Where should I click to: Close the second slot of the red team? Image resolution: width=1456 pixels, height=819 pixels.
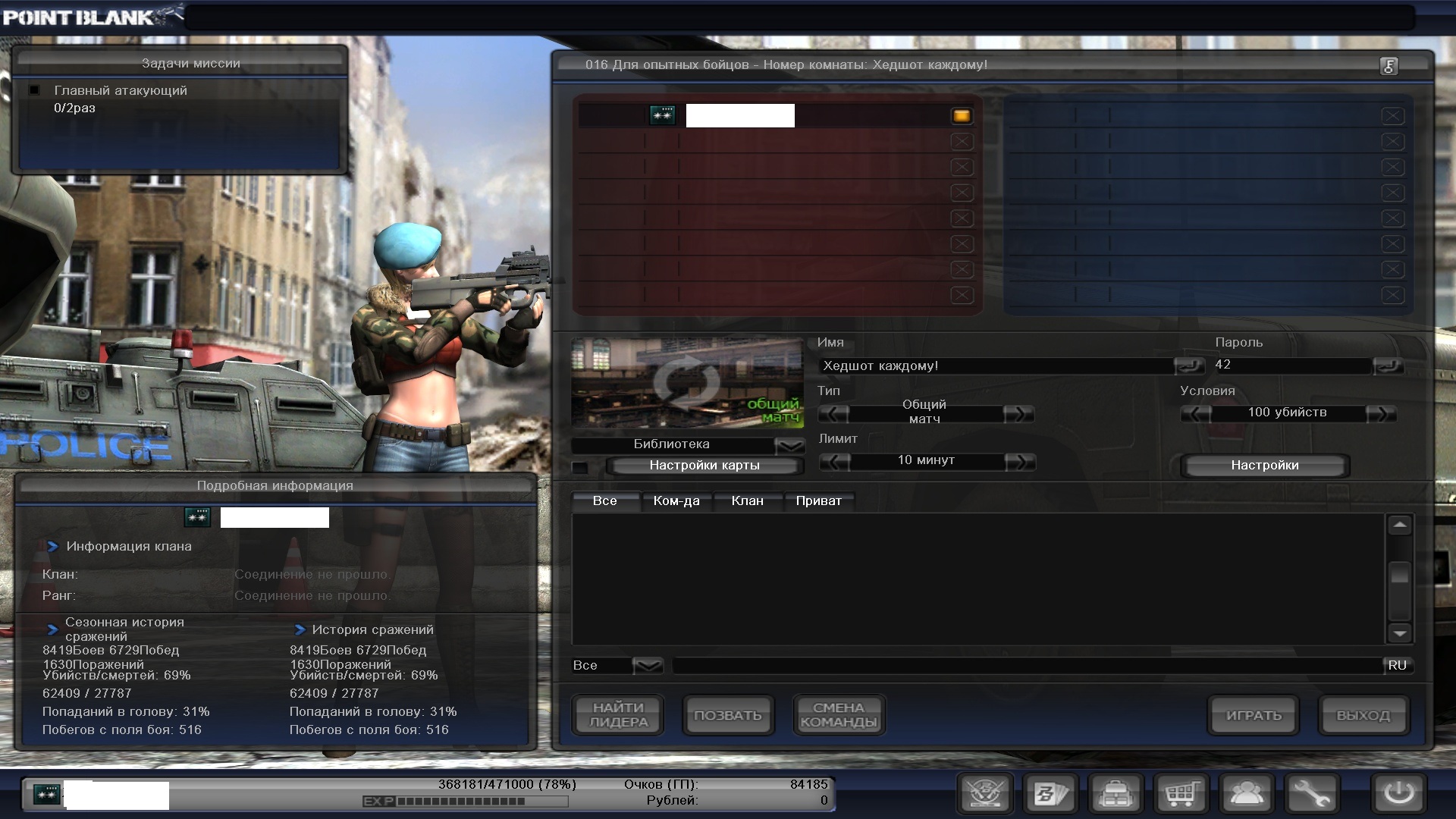pyautogui.click(x=962, y=142)
